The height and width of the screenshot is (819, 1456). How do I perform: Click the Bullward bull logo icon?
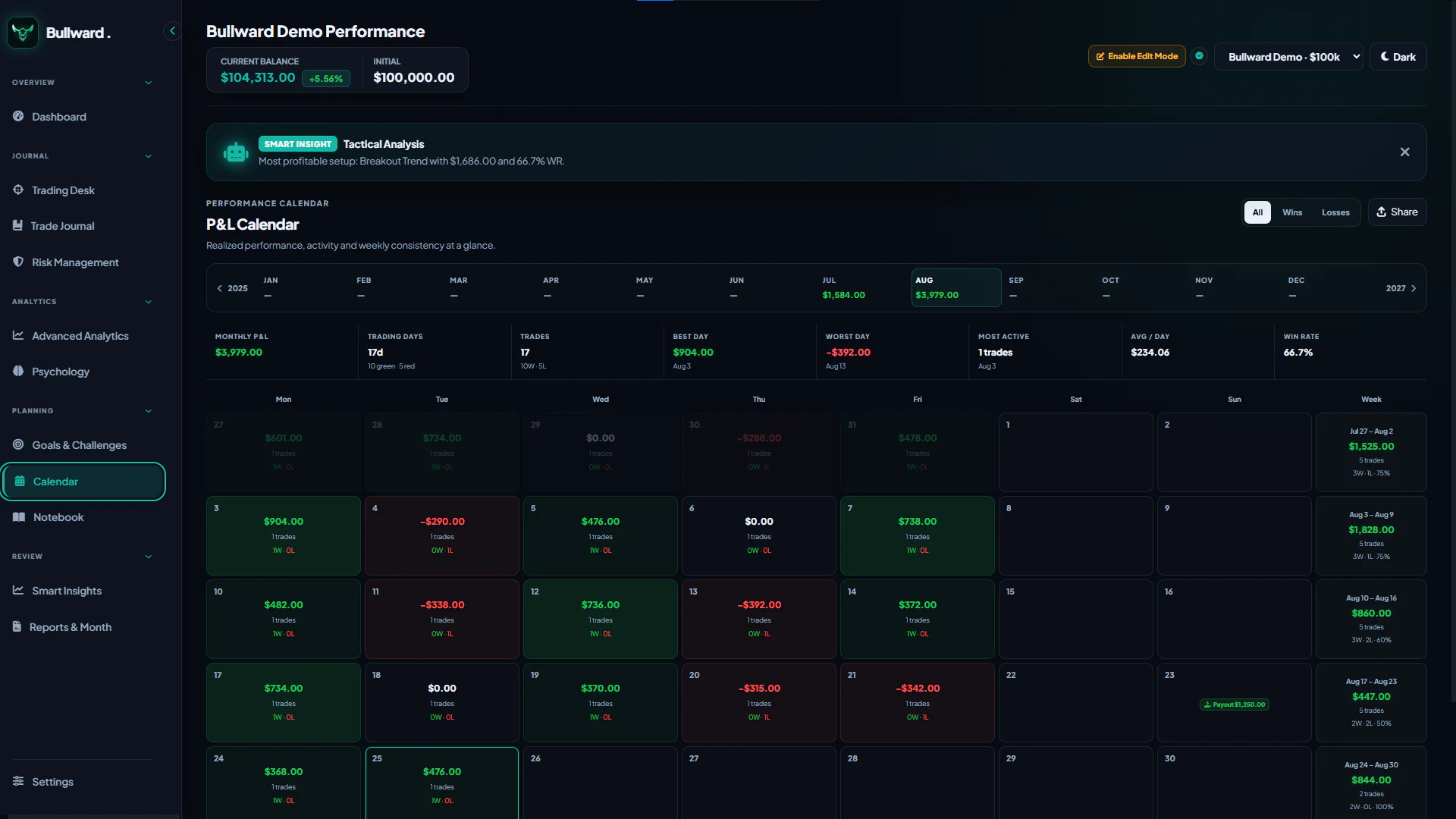pyautogui.click(x=23, y=33)
